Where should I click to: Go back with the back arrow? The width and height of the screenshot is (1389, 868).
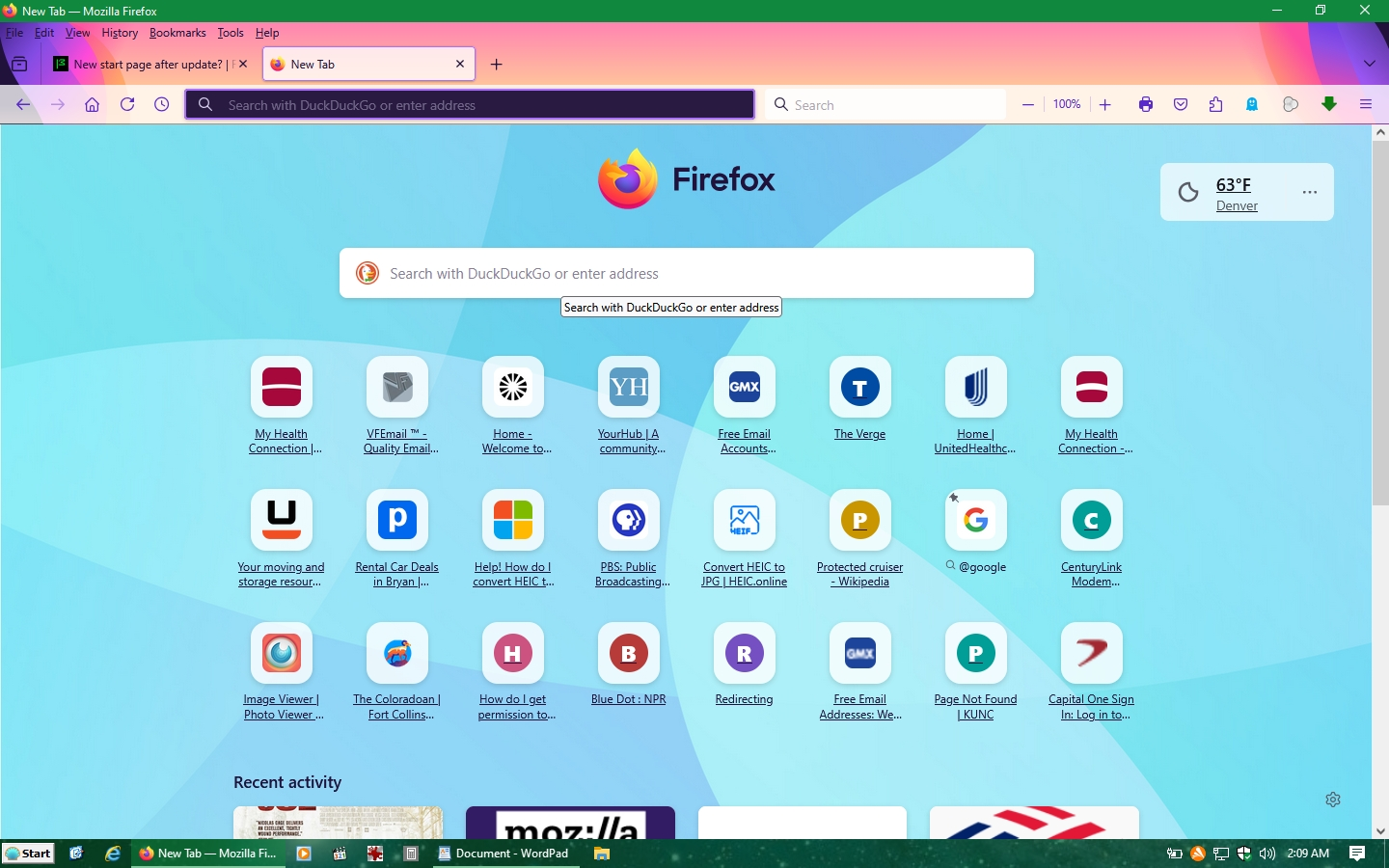23,104
